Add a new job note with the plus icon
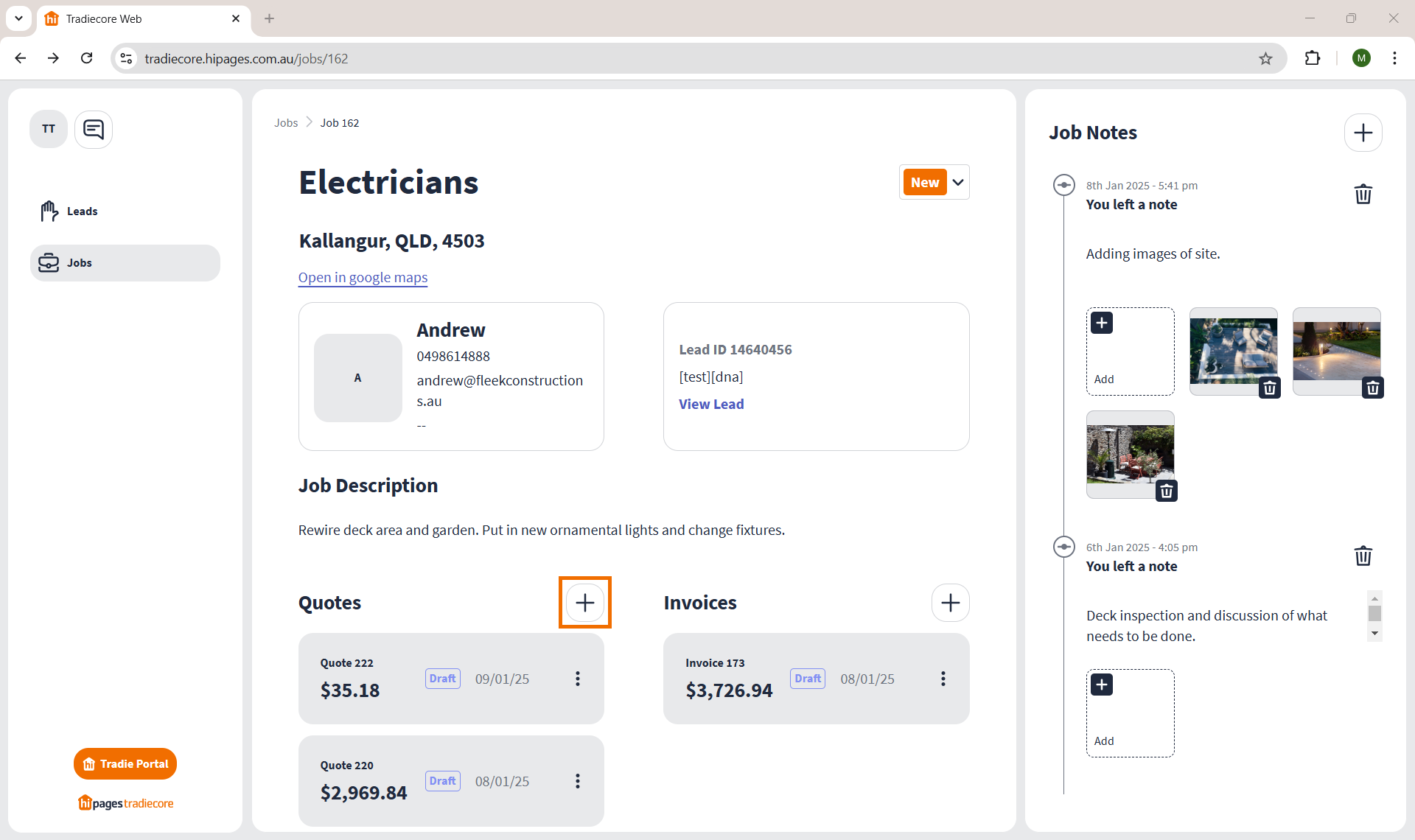Screen dimensions: 1415x840 click(1363, 133)
